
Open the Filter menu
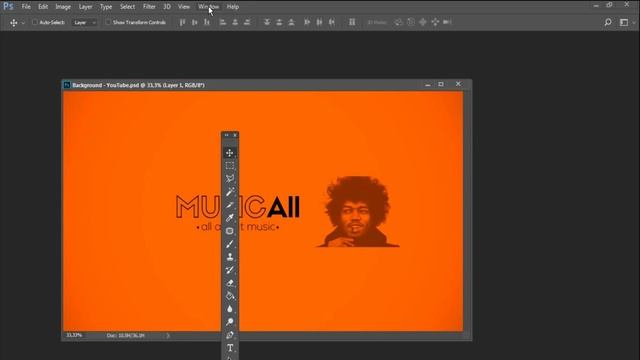pos(149,7)
